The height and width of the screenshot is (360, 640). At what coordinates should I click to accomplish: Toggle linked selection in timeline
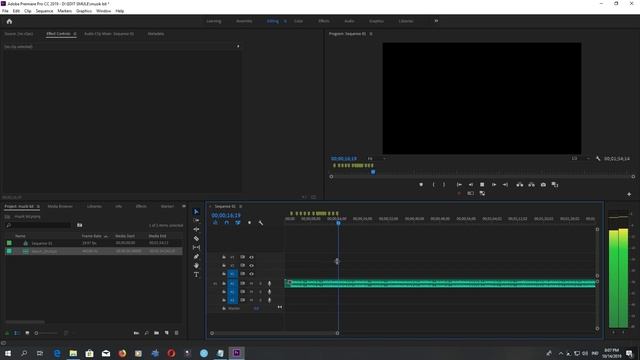pyautogui.click(x=238, y=223)
